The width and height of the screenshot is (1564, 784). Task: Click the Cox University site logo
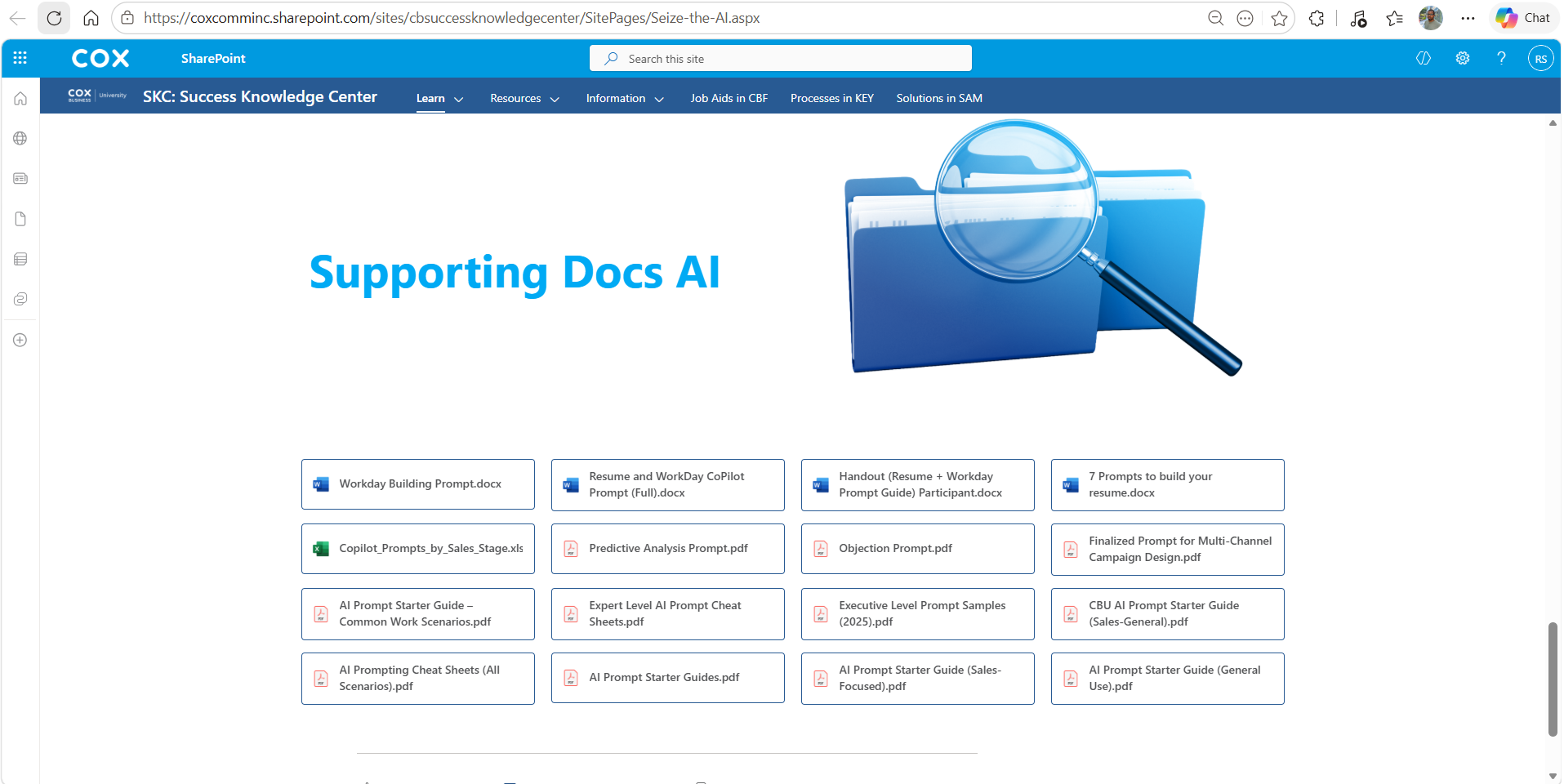click(97, 96)
